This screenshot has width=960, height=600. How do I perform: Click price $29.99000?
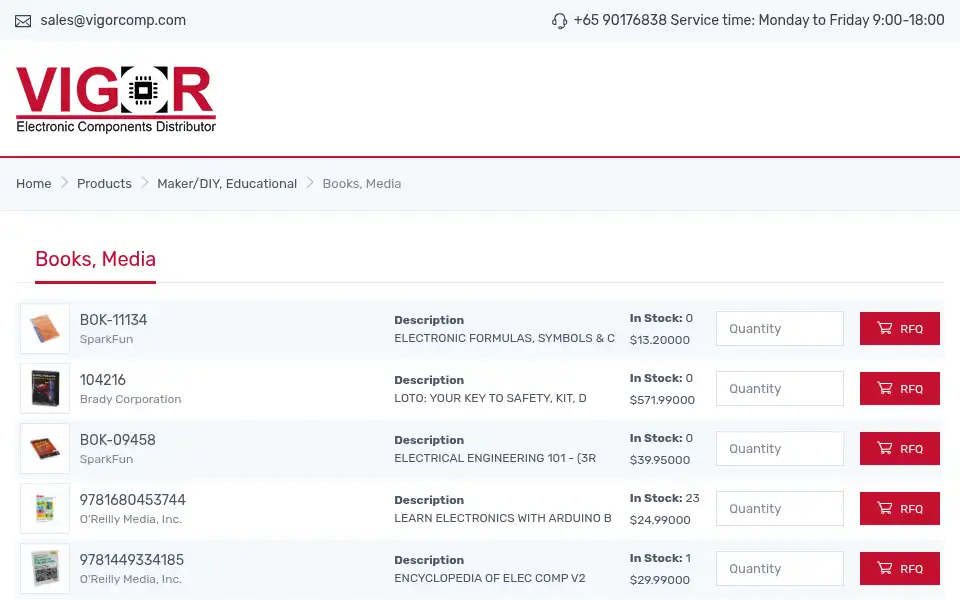click(x=659, y=580)
